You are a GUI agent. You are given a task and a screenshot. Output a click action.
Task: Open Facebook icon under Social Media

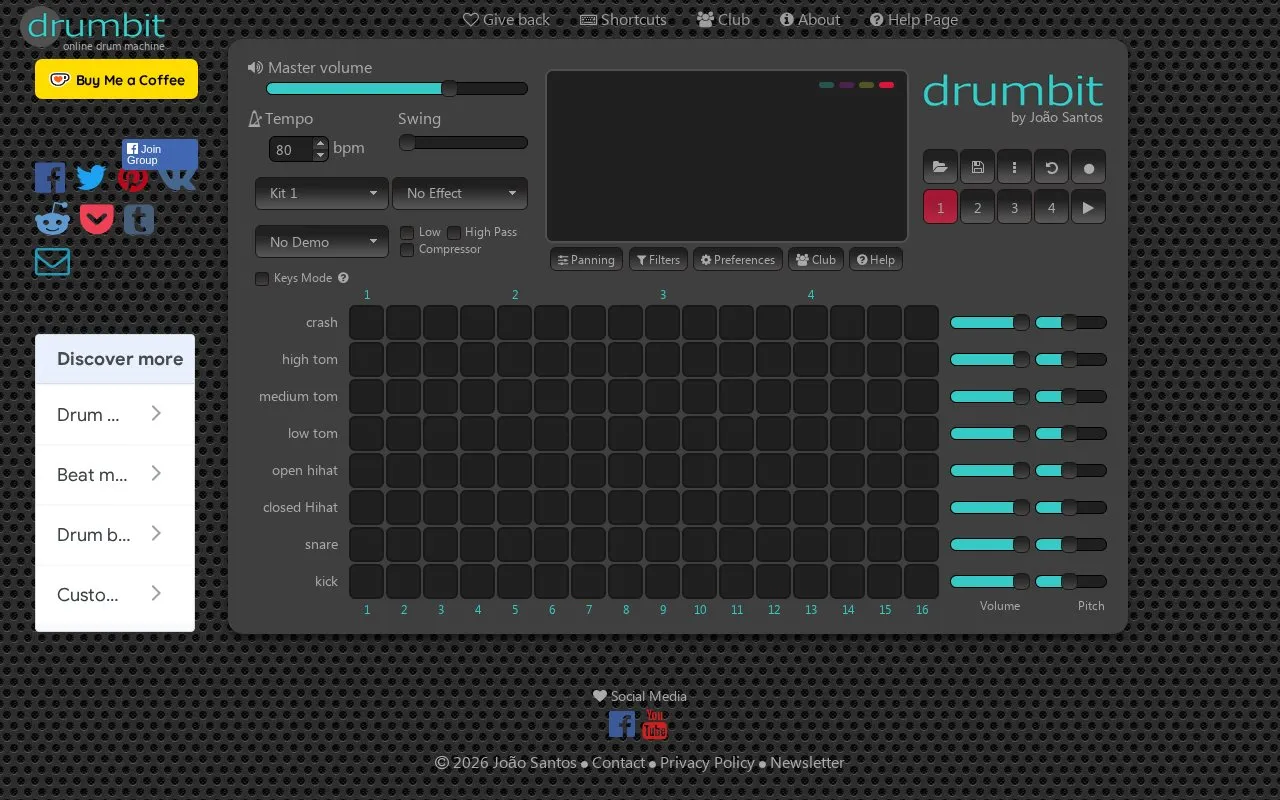[622, 724]
